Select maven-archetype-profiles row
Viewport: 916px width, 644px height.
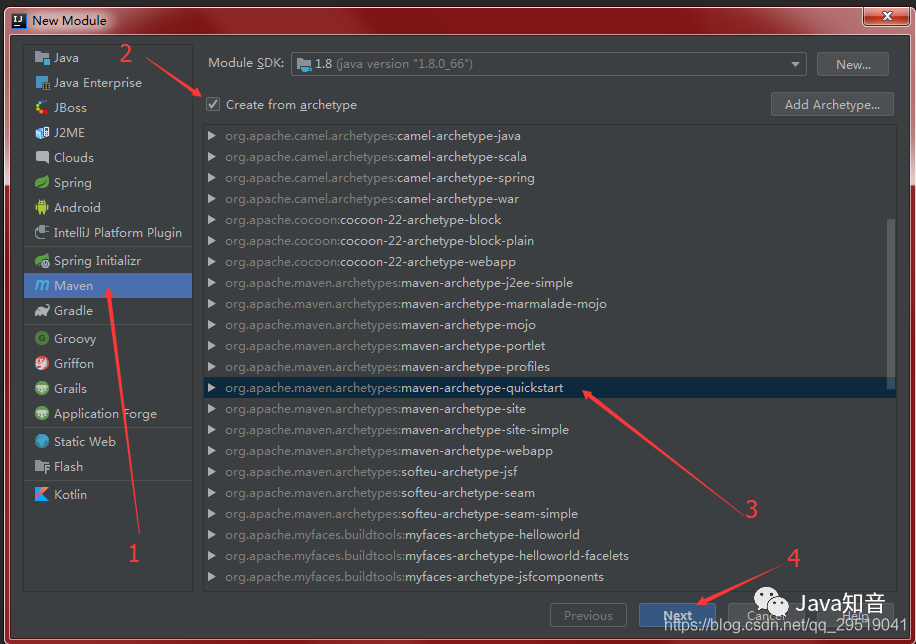point(549,367)
